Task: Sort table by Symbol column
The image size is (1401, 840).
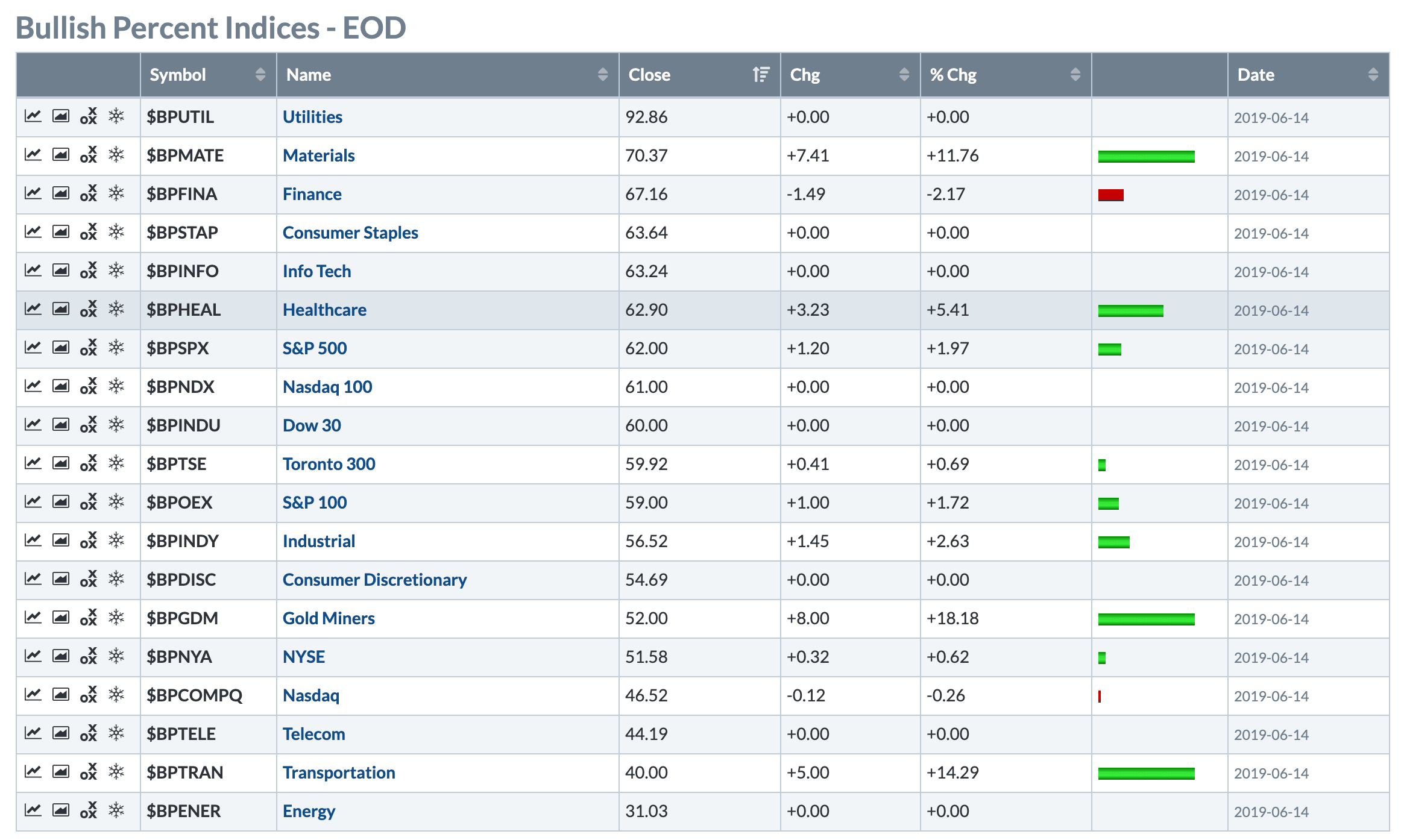Action: pyautogui.click(x=260, y=75)
